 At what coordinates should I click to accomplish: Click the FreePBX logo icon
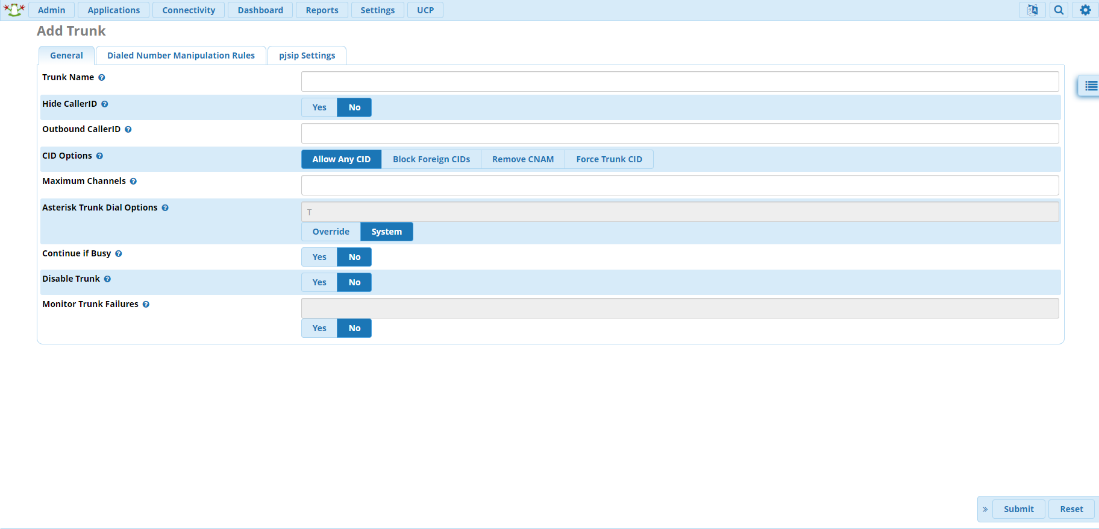point(14,10)
